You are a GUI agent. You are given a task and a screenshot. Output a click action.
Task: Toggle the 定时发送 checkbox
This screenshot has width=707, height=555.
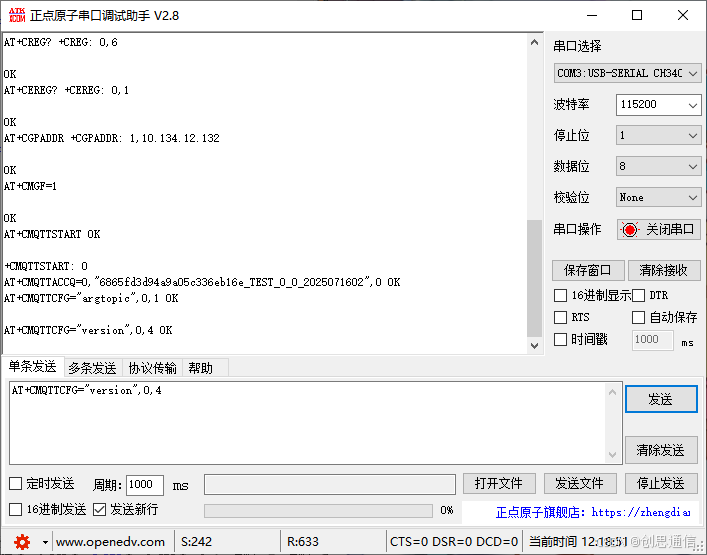16,484
